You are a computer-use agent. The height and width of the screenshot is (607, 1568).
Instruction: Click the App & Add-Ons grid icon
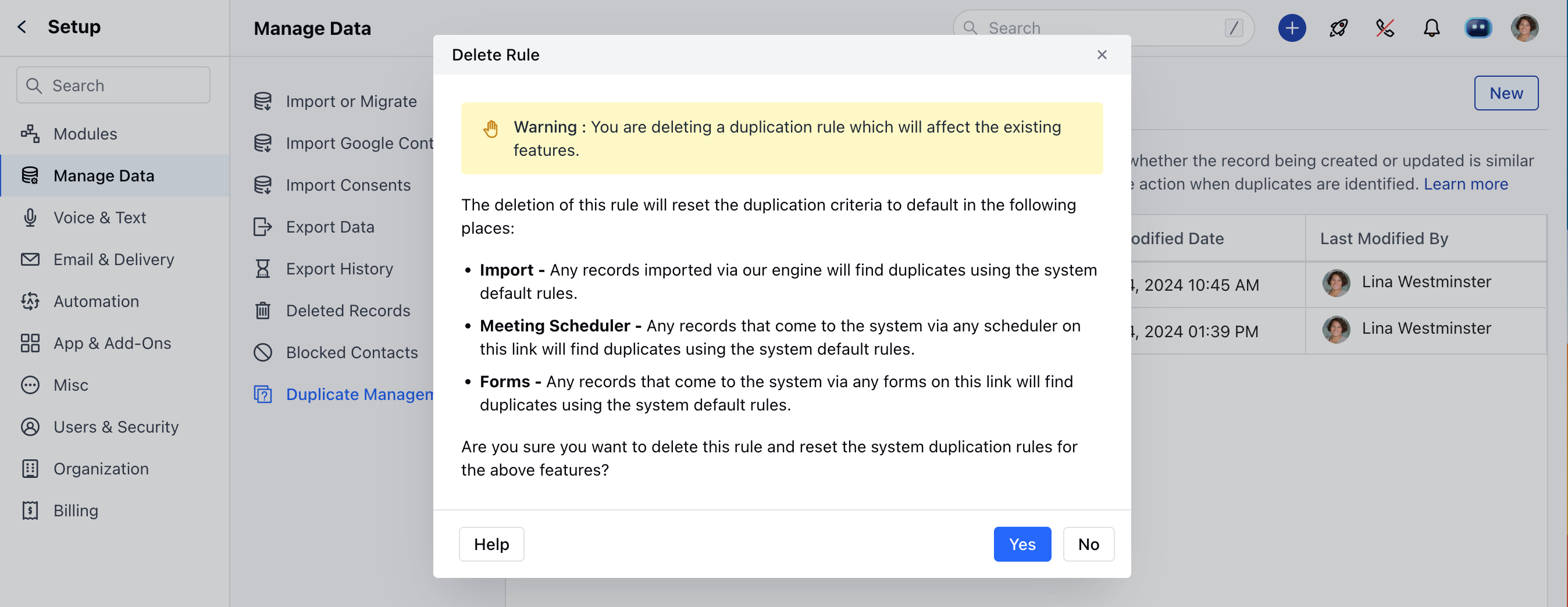30,344
